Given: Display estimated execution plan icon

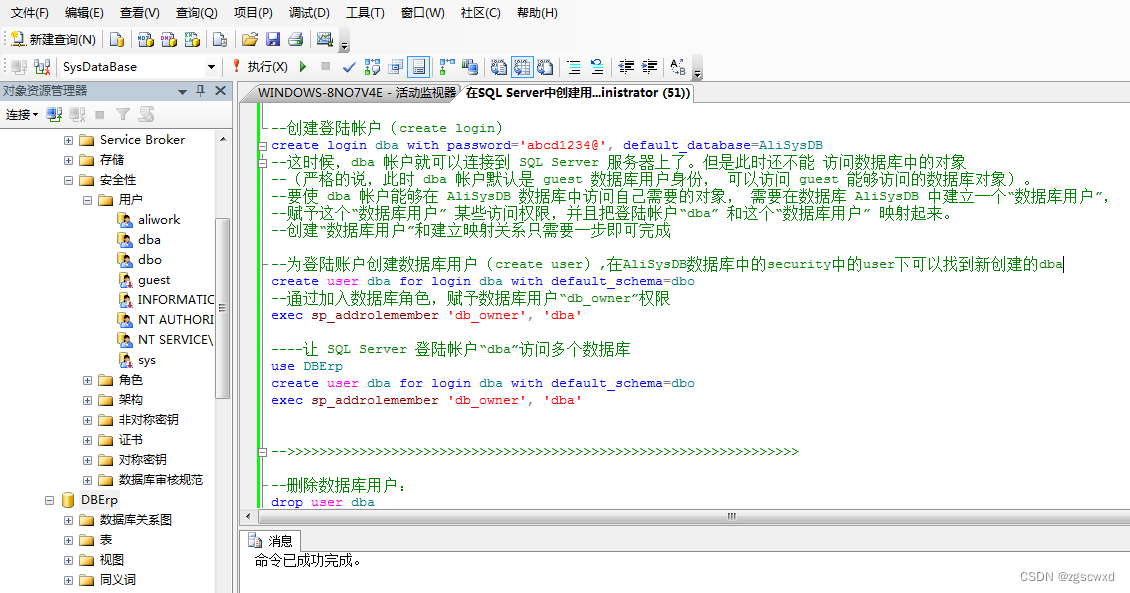Looking at the screenshot, I should click(372, 67).
